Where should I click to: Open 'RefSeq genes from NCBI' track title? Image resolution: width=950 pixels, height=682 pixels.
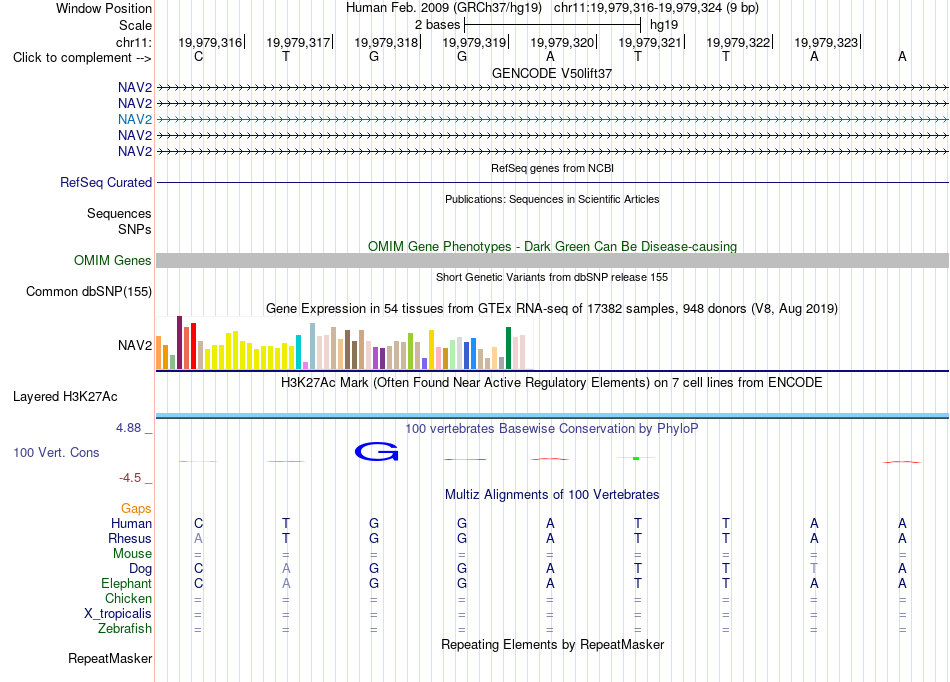tap(552, 168)
